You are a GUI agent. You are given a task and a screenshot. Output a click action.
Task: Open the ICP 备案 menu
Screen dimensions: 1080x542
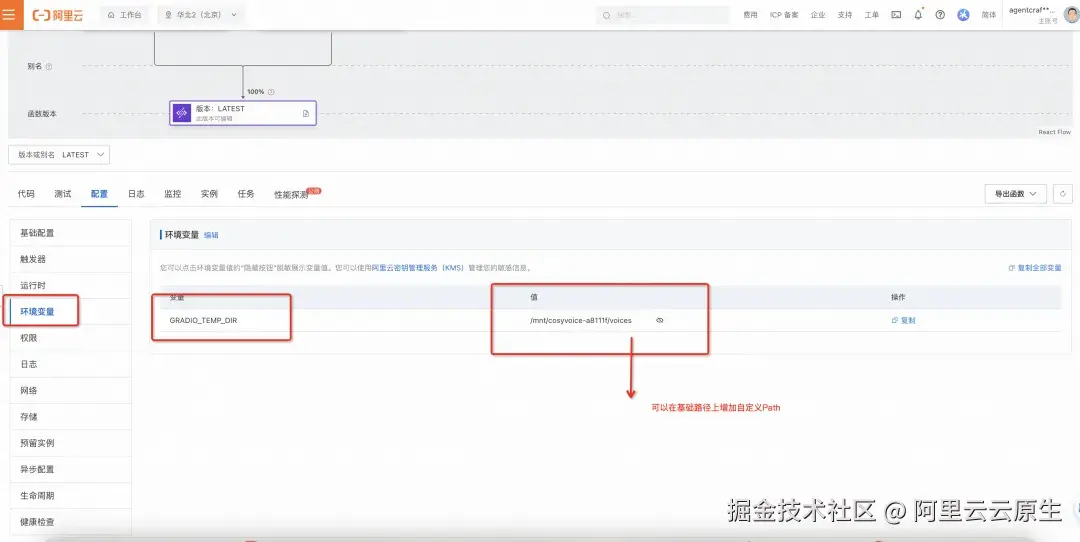click(x=784, y=14)
